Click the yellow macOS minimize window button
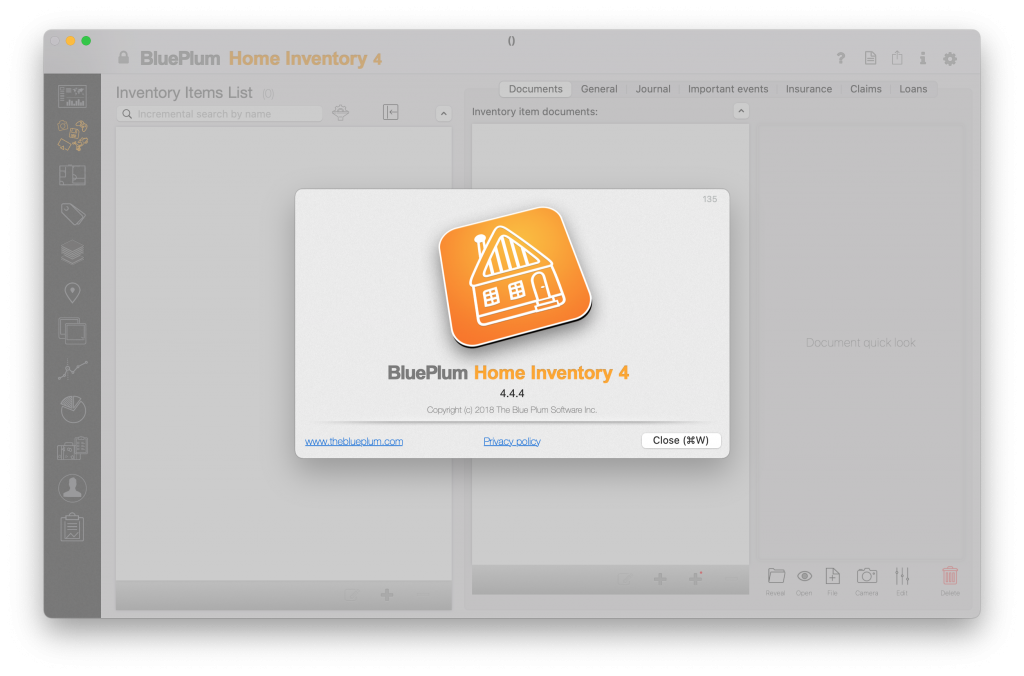Image resolution: width=1024 pixels, height=676 pixels. [71, 40]
